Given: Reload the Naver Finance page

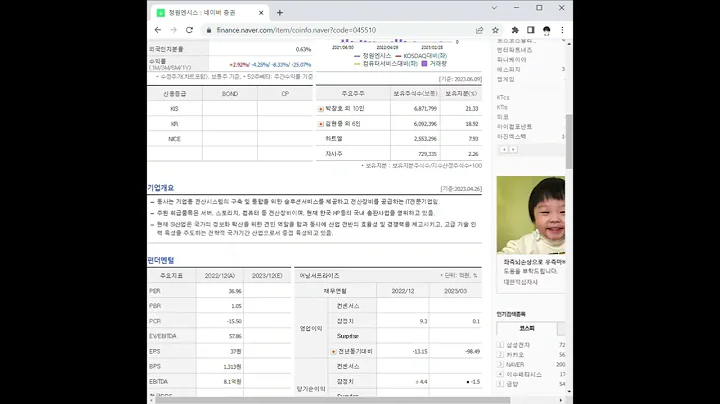Looking at the screenshot, I should 189,30.
